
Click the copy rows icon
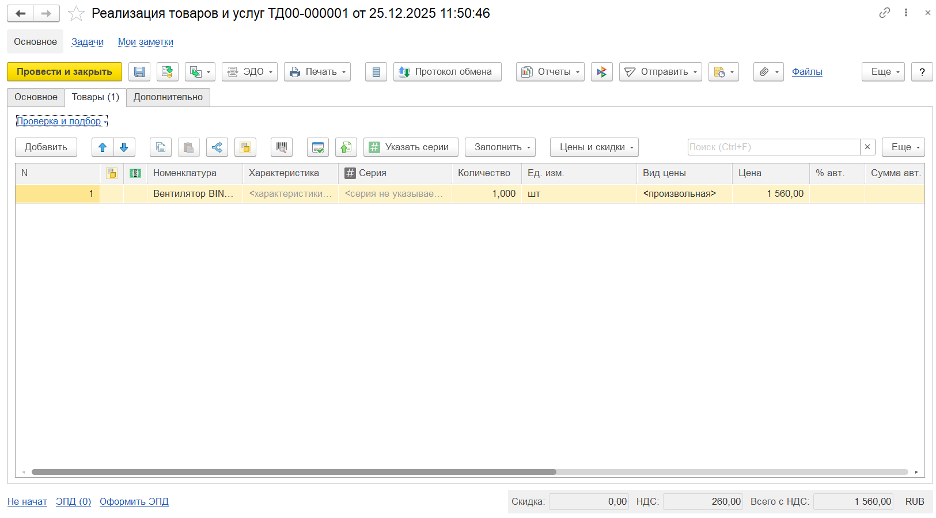tap(160, 147)
